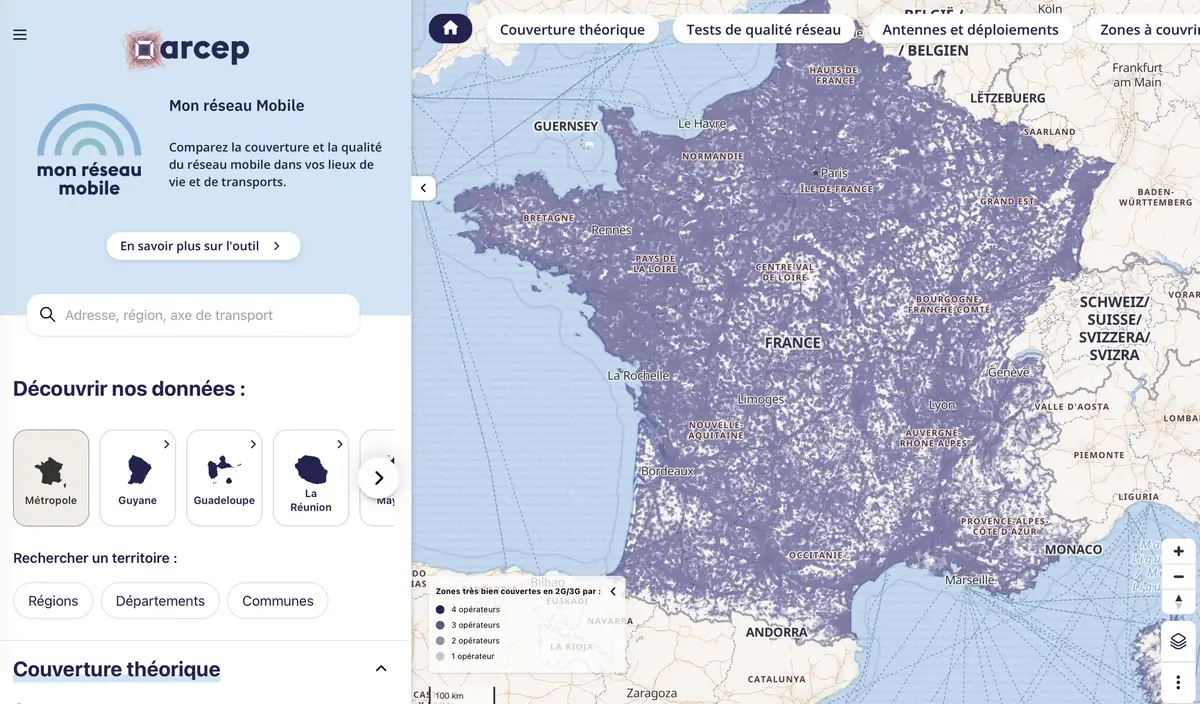Viewport: 1200px width, 704px height.
Task: Click the BRETAGNE region label
Action: (x=549, y=218)
